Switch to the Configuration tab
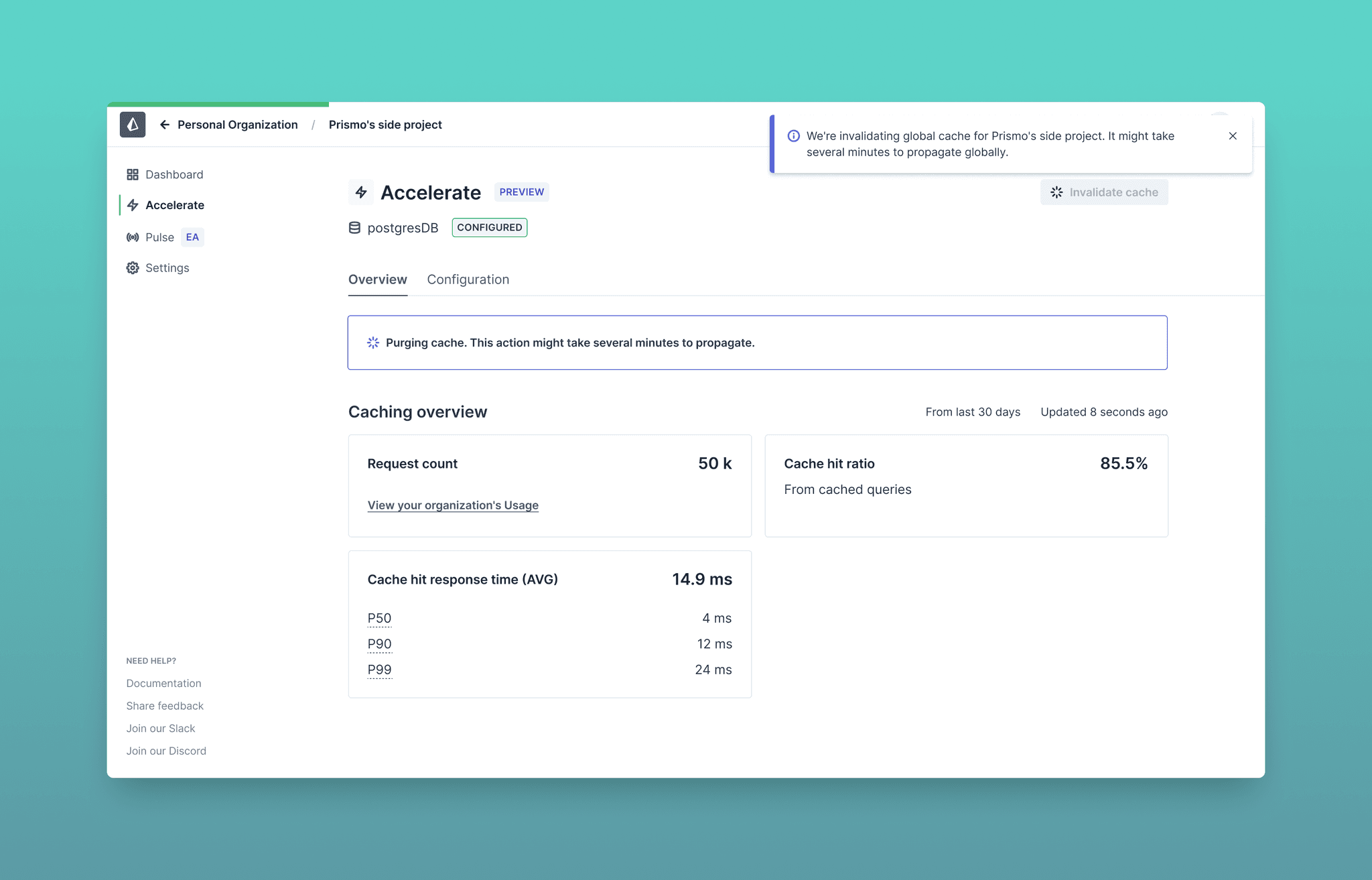Screen dimensions: 1372x880 [x=468, y=279]
